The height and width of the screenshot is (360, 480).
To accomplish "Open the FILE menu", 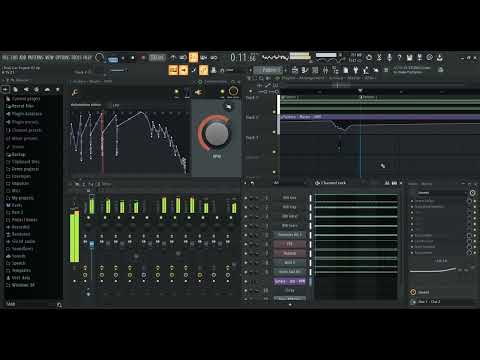I will [5, 57].
